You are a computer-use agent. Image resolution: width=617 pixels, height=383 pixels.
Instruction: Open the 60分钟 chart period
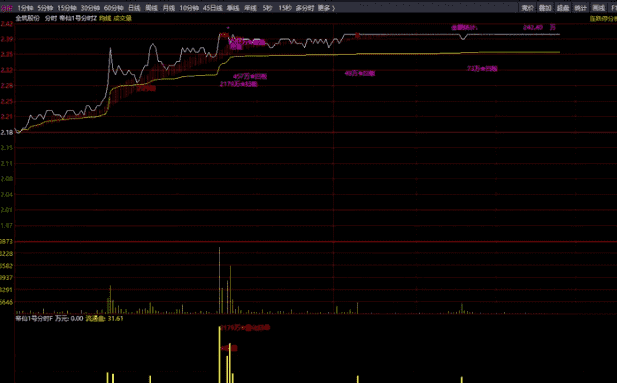113,8
